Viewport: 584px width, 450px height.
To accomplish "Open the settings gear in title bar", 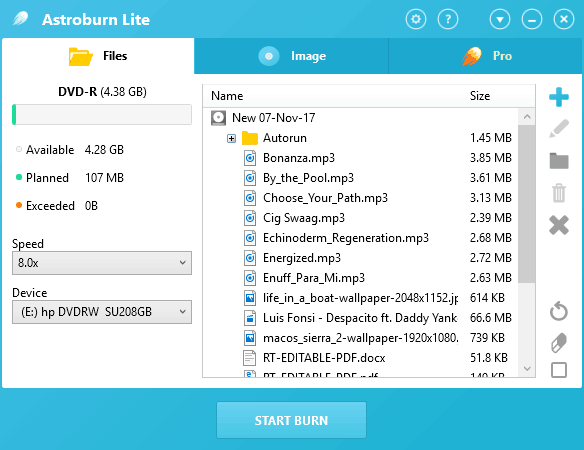I will (x=416, y=19).
